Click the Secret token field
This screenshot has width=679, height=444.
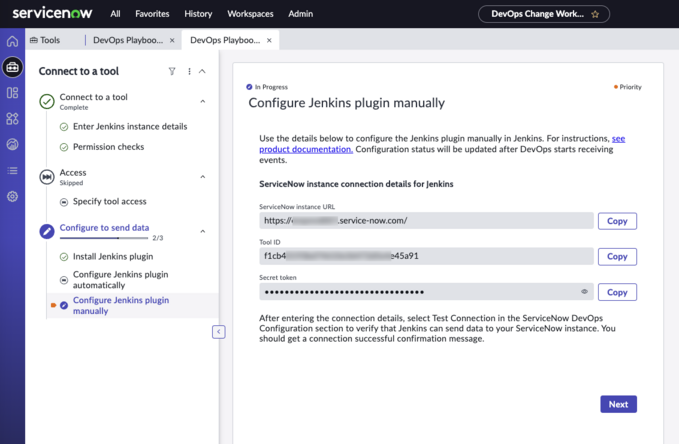tap(426, 292)
